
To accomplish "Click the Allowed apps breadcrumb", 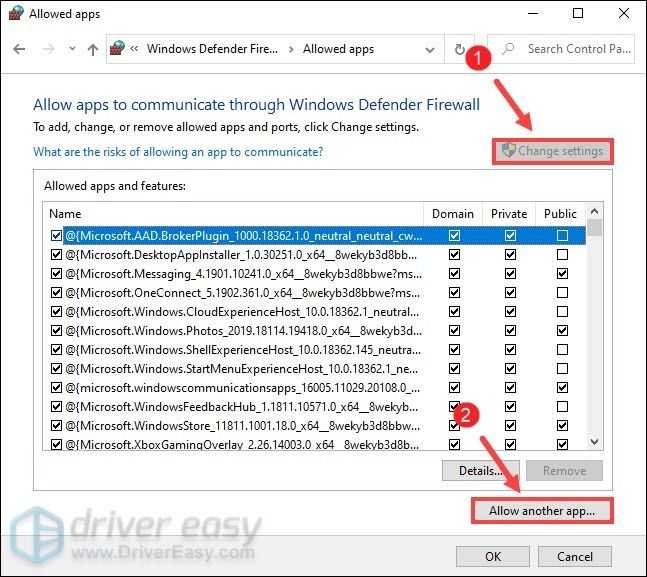I will (338, 49).
